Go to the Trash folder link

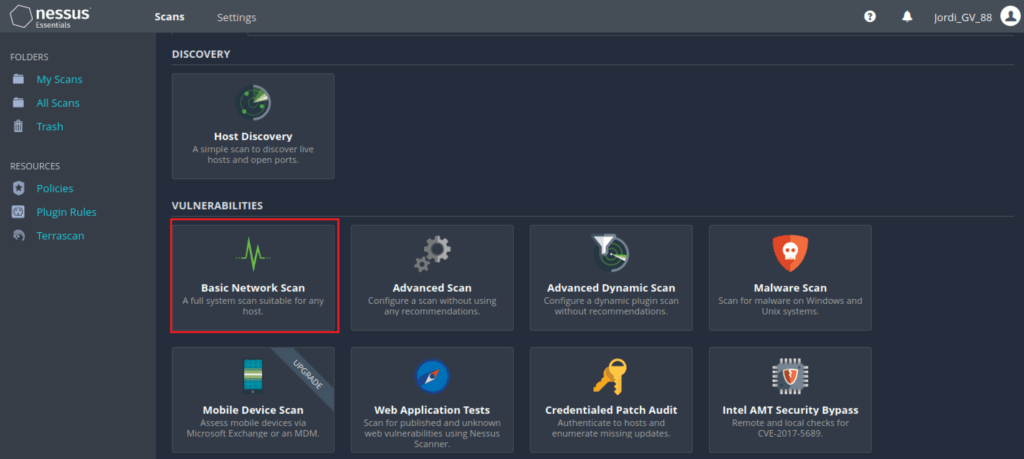pos(50,127)
